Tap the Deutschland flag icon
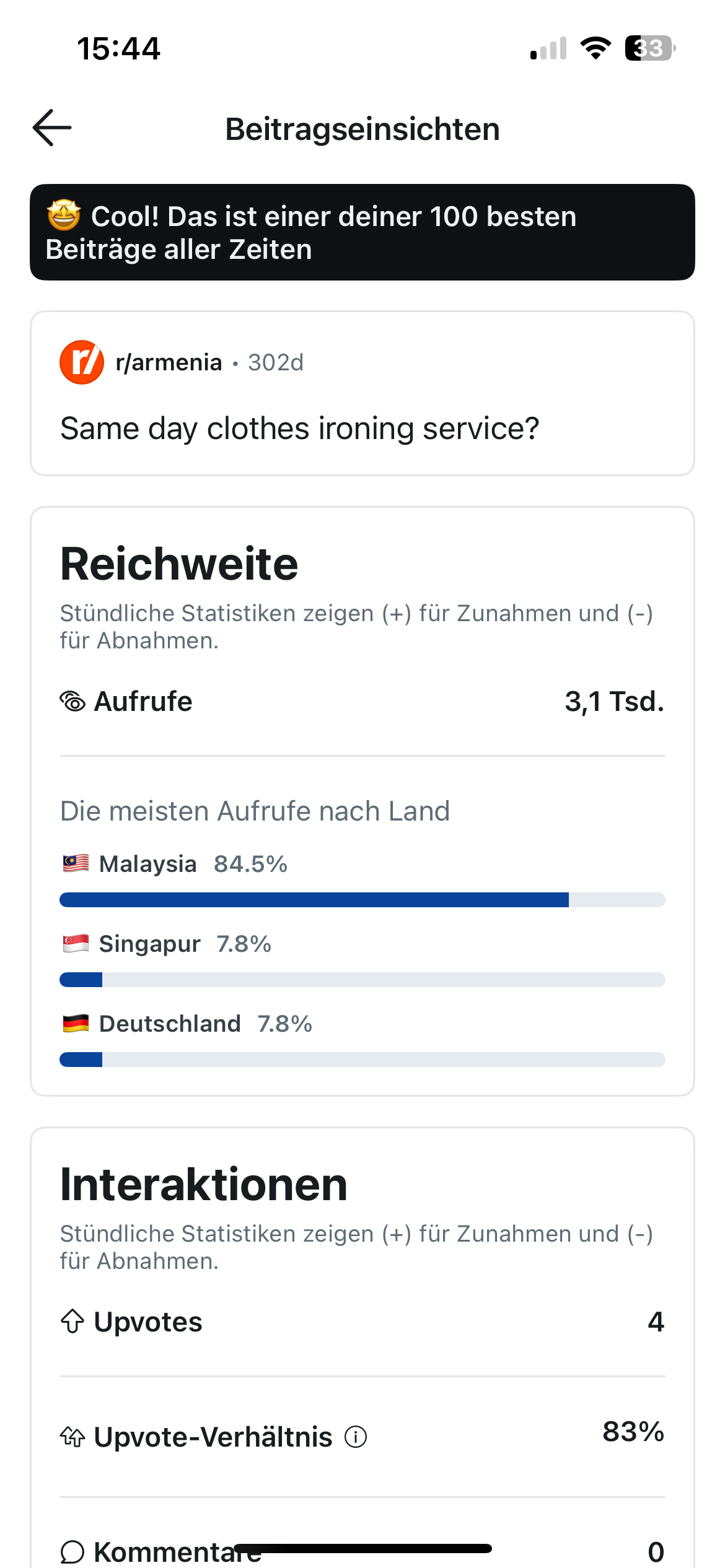 click(76, 1024)
